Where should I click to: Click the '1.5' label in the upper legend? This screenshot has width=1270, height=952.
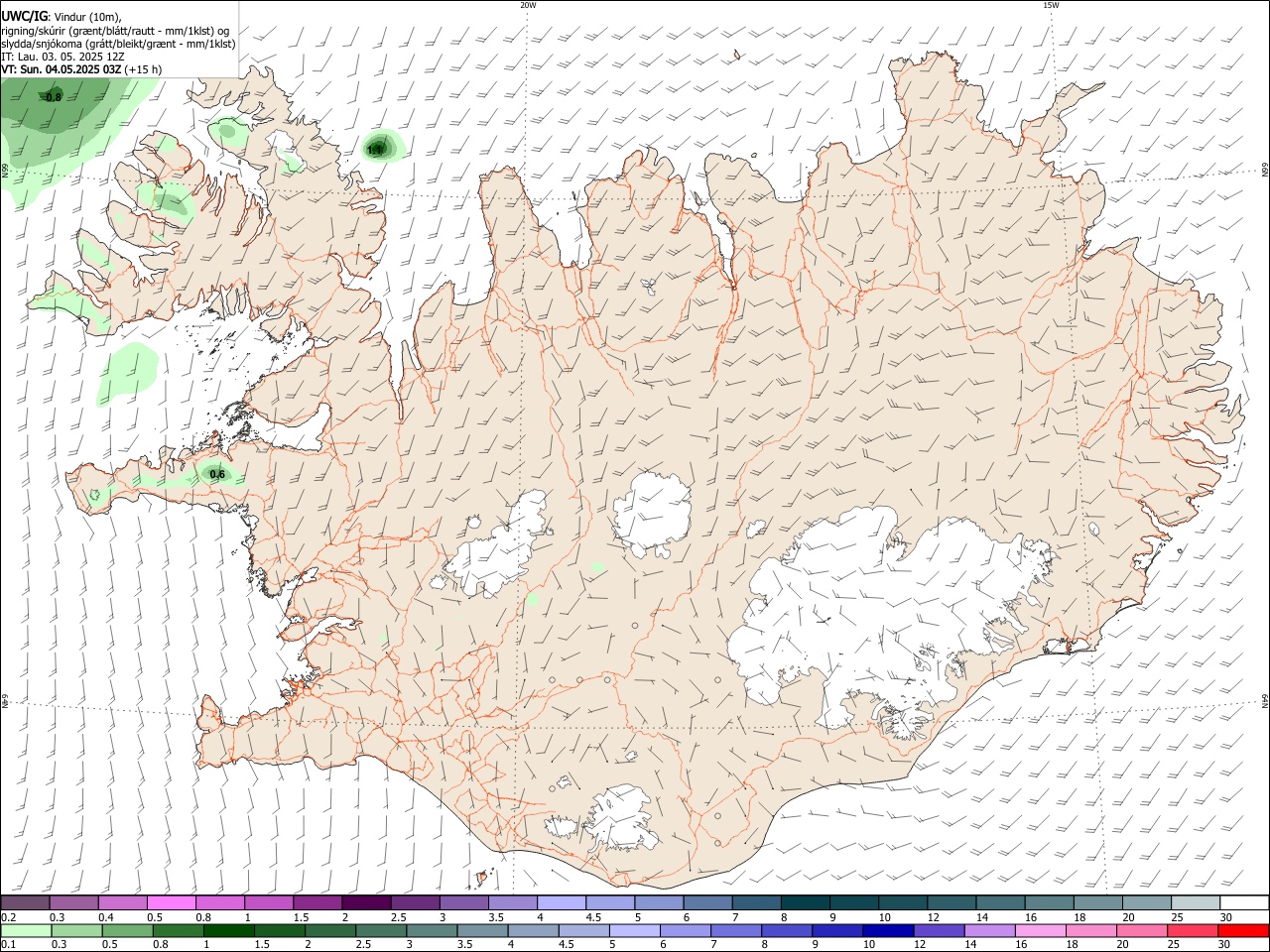click(301, 917)
